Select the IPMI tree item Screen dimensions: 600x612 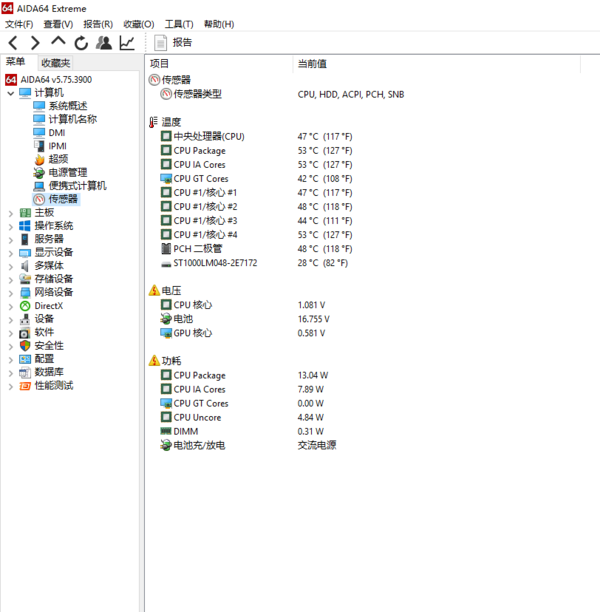(x=57, y=146)
